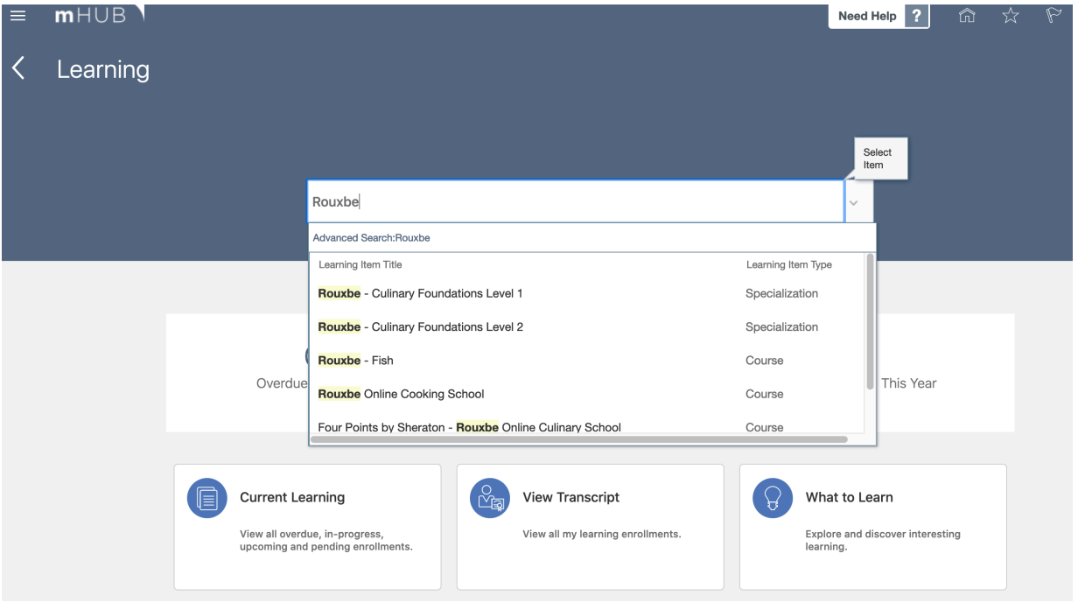Image resolution: width=1076 pixels, height=604 pixels.
Task: Click the This Year label
Action: 909,383
